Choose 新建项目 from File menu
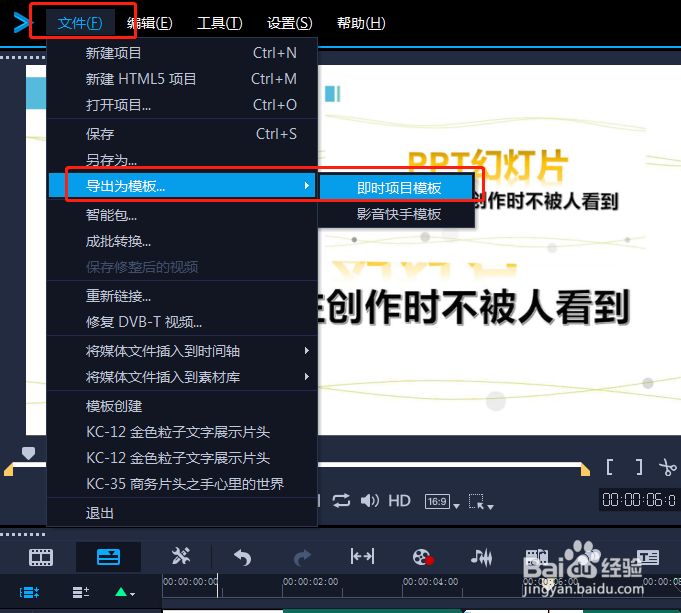The image size is (681, 613). (x=182, y=53)
